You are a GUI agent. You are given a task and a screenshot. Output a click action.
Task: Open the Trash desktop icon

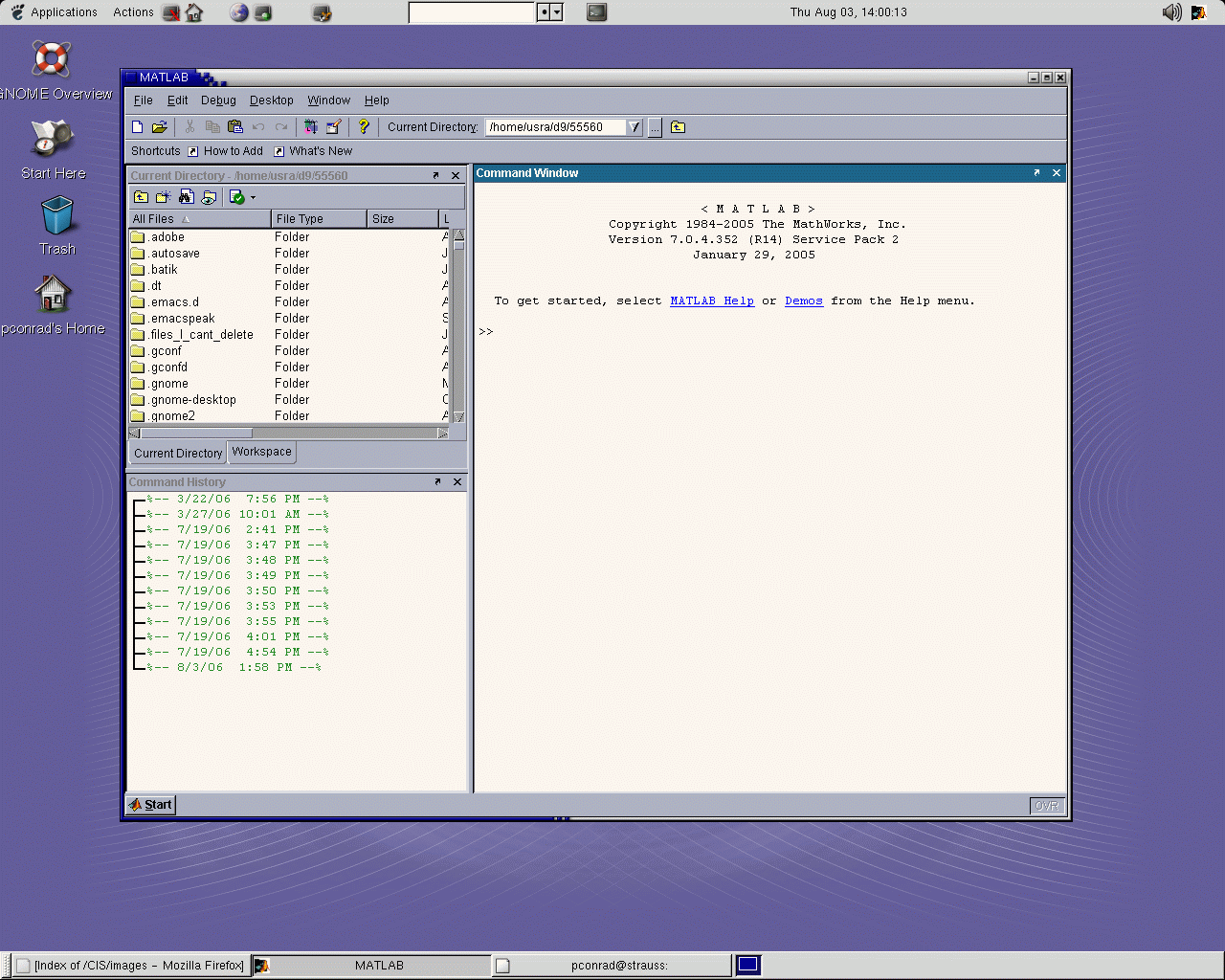(x=57, y=226)
